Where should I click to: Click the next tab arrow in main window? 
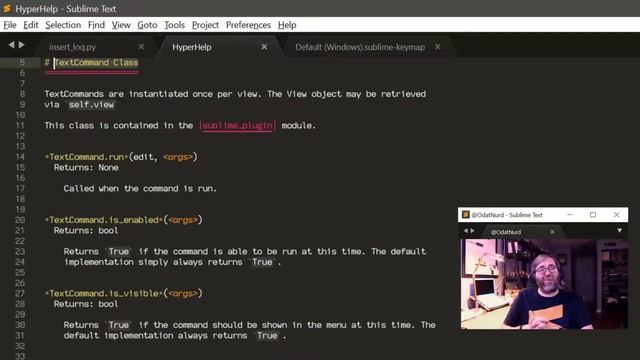tap(22, 44)
